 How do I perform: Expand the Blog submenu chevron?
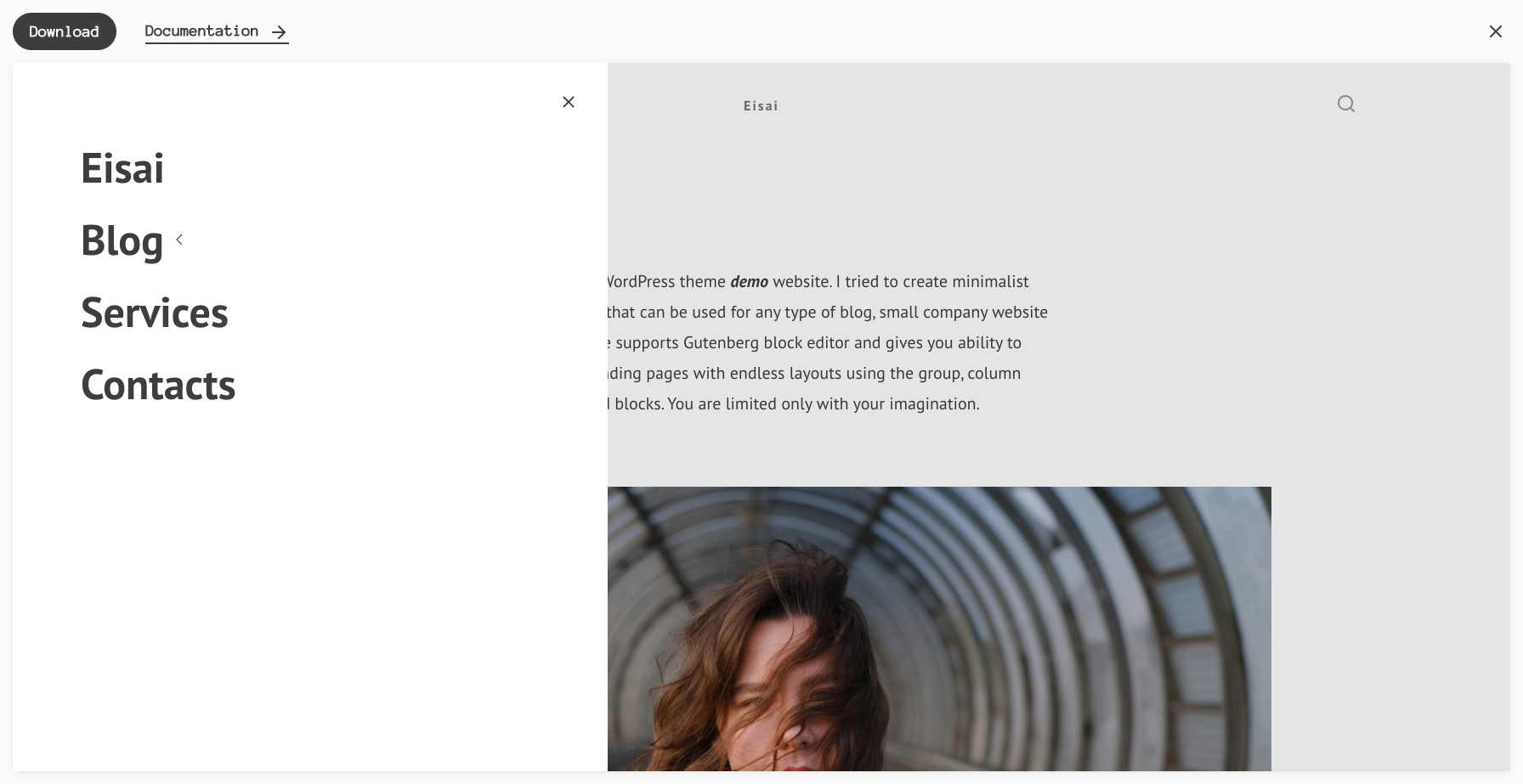pyautogui.click(x=179, y=240)
